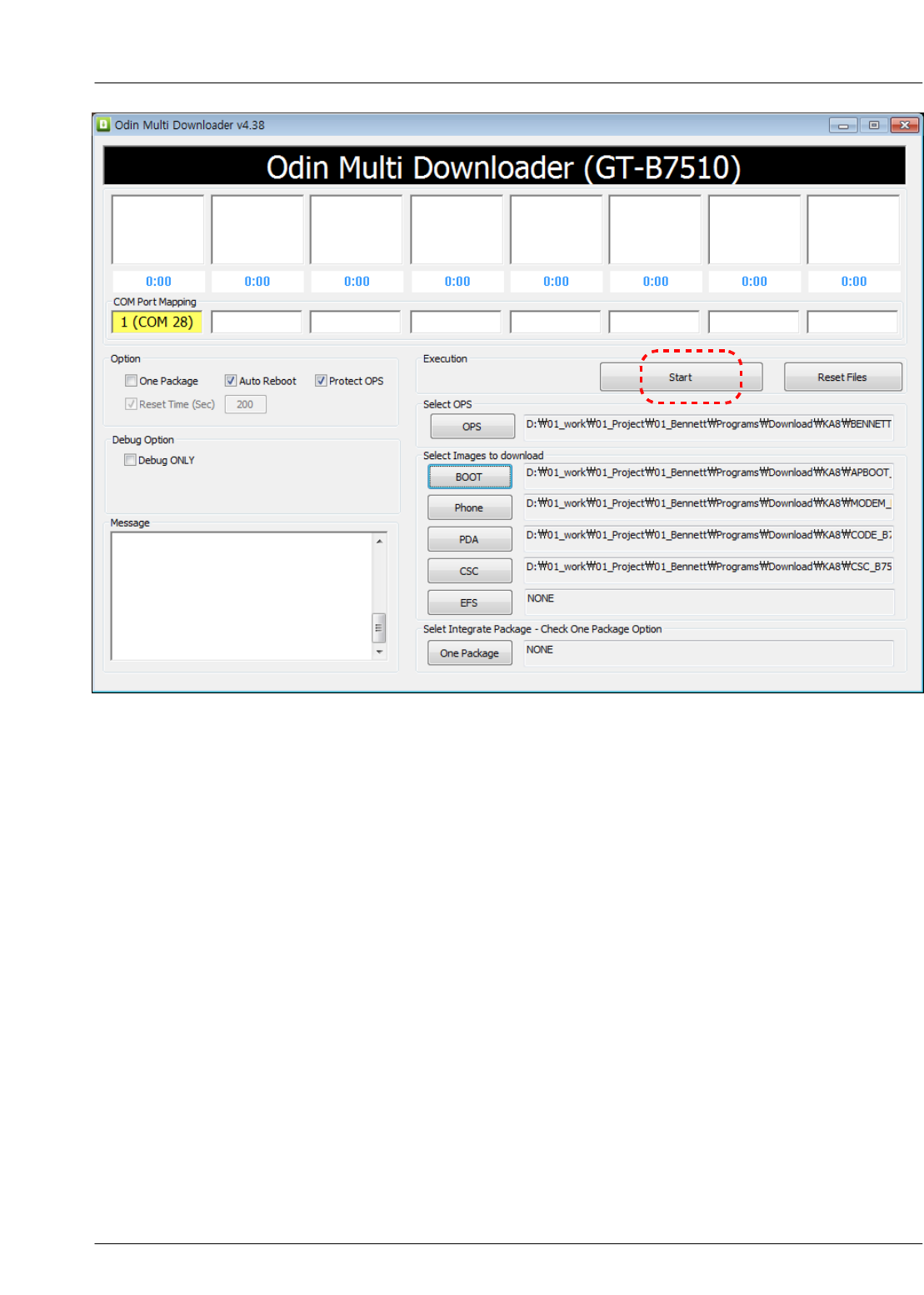
Task: Toggle the Protect OPS checkbox
Action: point(321,381)
